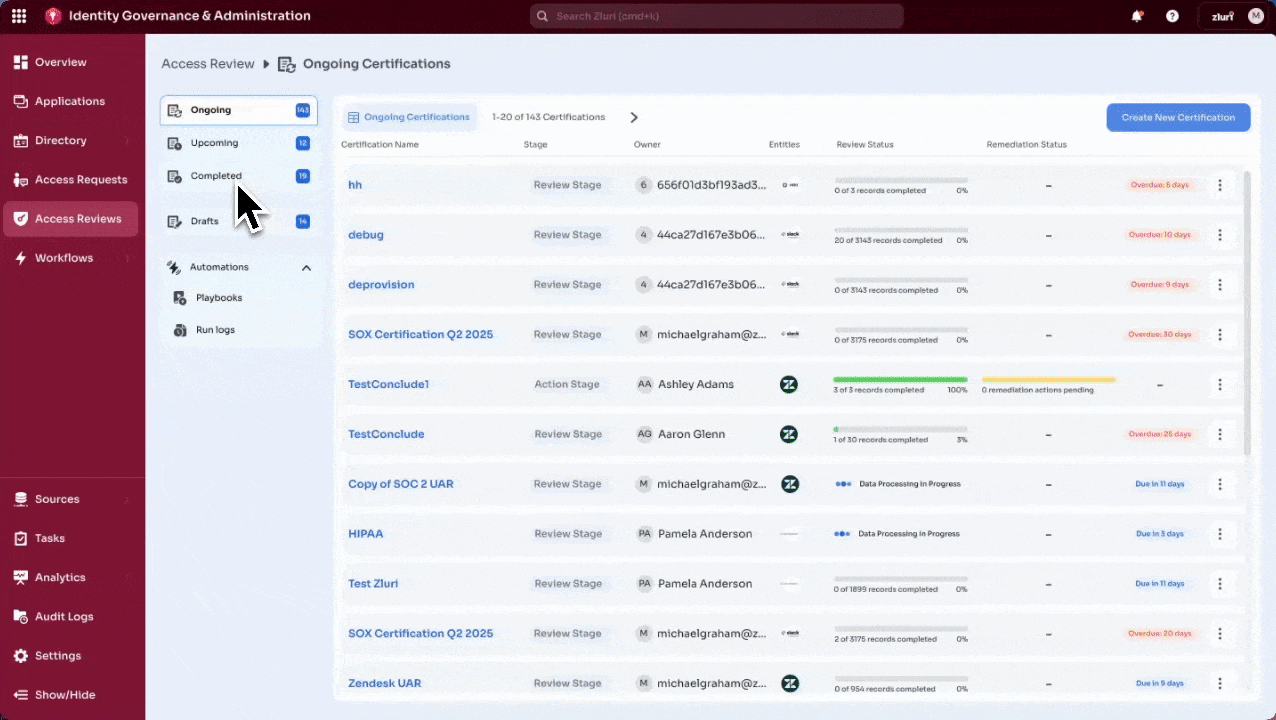Expand the Directory submenu arrow

click(x=127, y=141)
